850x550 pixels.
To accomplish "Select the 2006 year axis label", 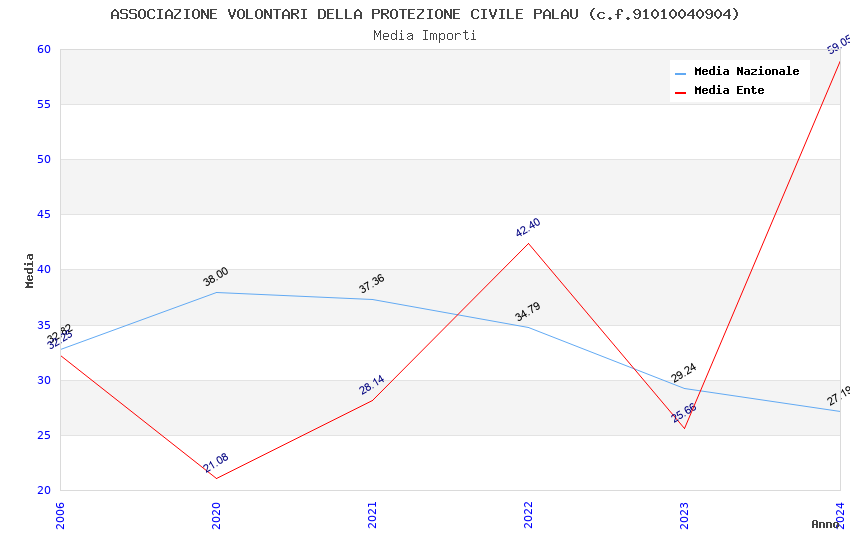I will pyautogui.click(x=60, y=514).
